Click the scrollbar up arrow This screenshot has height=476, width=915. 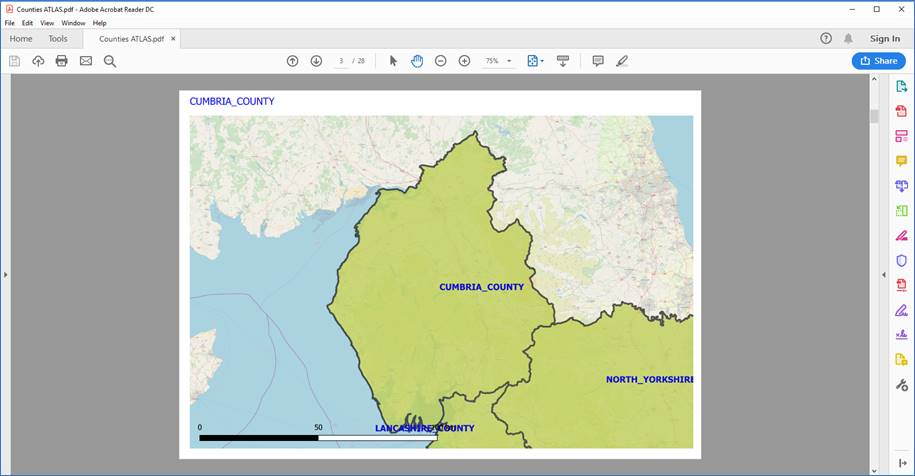[874, 79]
